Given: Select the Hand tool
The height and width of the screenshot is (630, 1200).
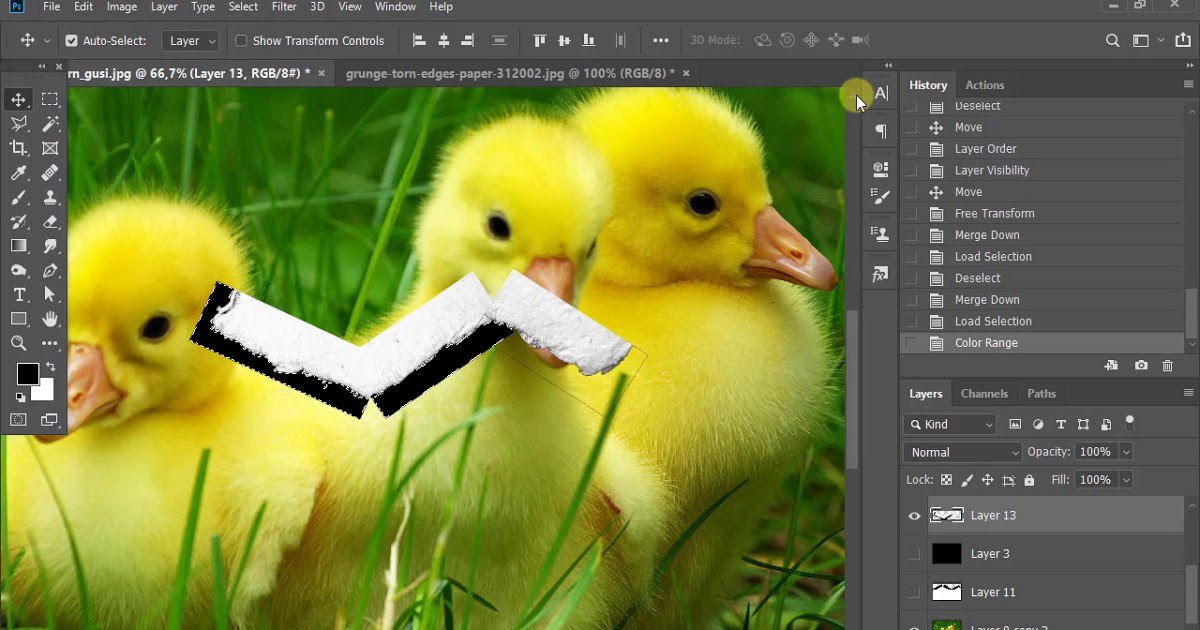Looking at the screenshot, I should pyautogui.click(x=50, y=319).
